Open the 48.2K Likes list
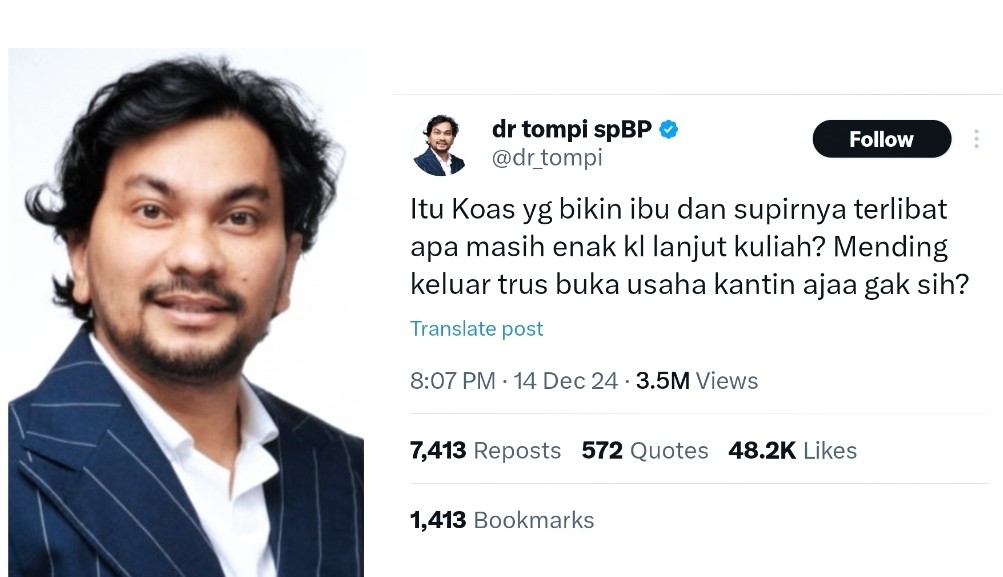Image resolution: width=1003 pixels, height=577 pixels. [x=793, y=450]
